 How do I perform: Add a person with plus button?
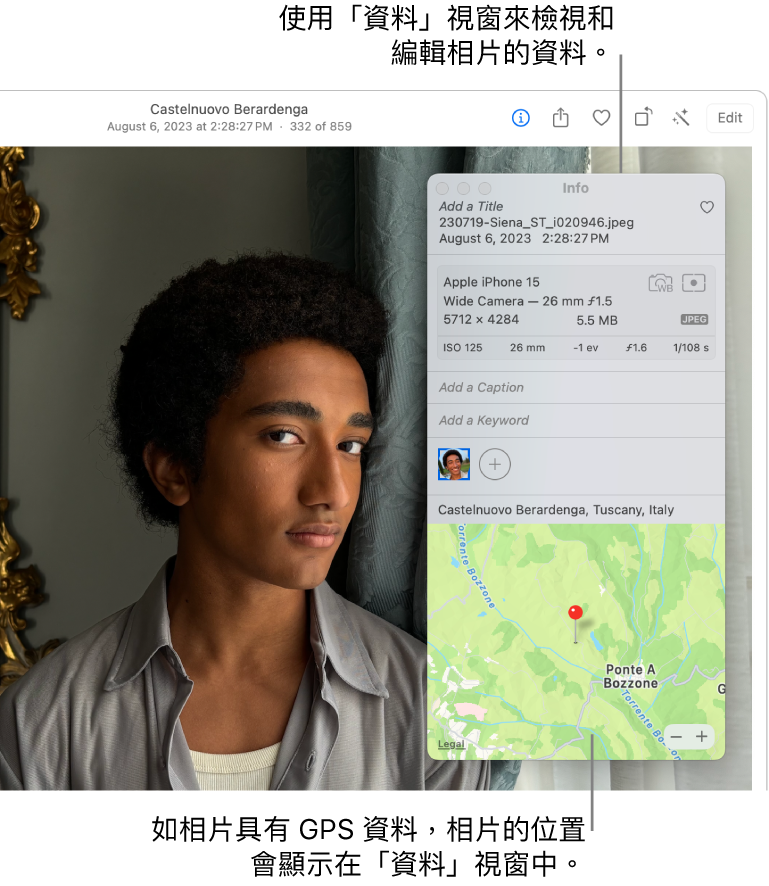click(495, 464)
